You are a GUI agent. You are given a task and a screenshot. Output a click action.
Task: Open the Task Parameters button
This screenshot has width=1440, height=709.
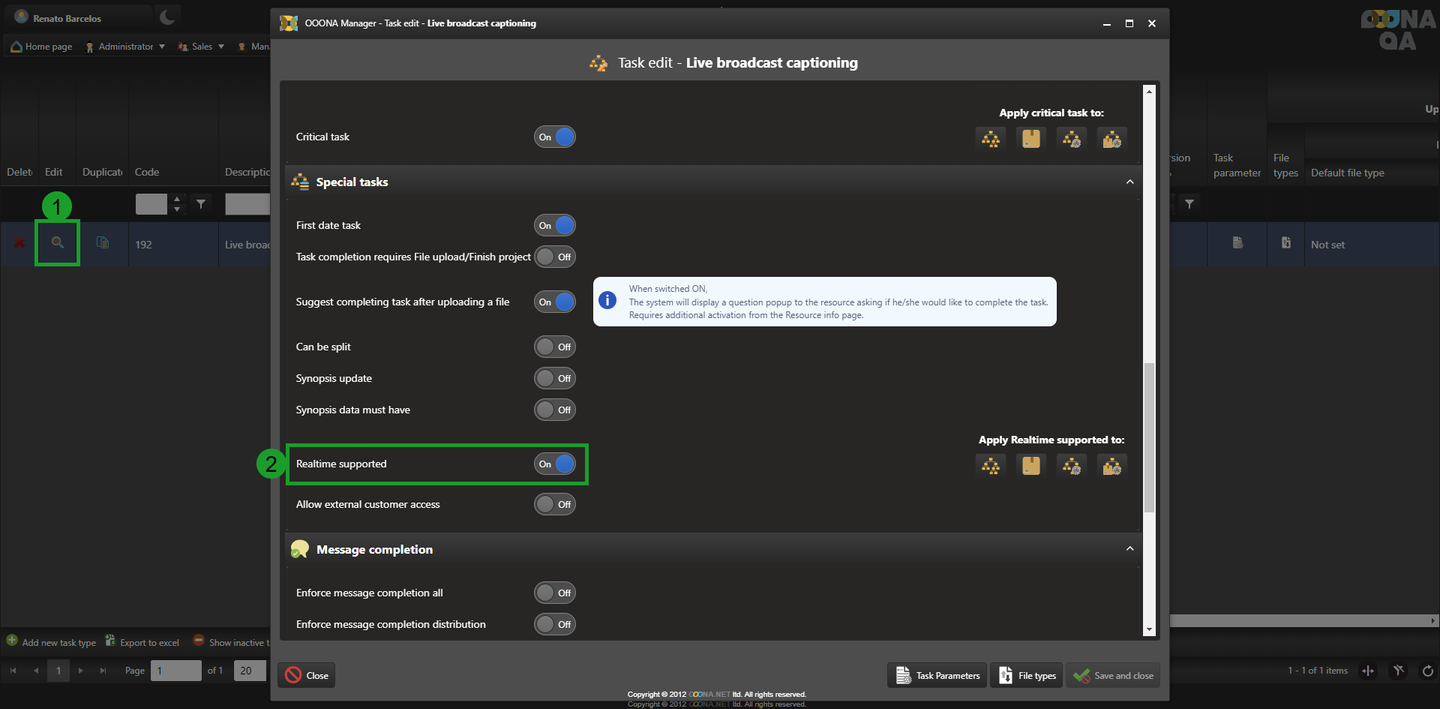click(x=937, y=676)
